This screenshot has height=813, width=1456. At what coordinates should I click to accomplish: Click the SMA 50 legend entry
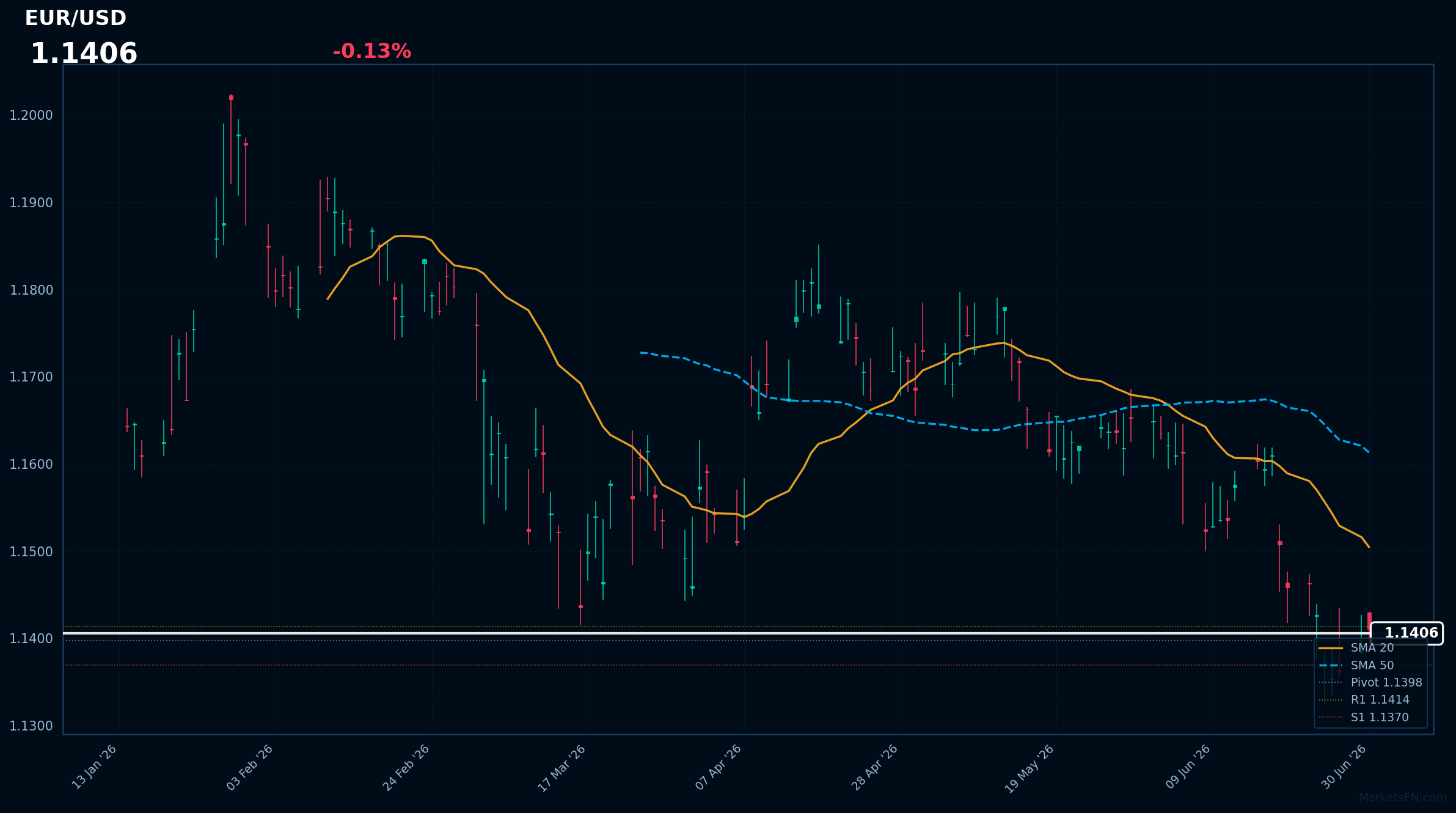coord(1372,666)
